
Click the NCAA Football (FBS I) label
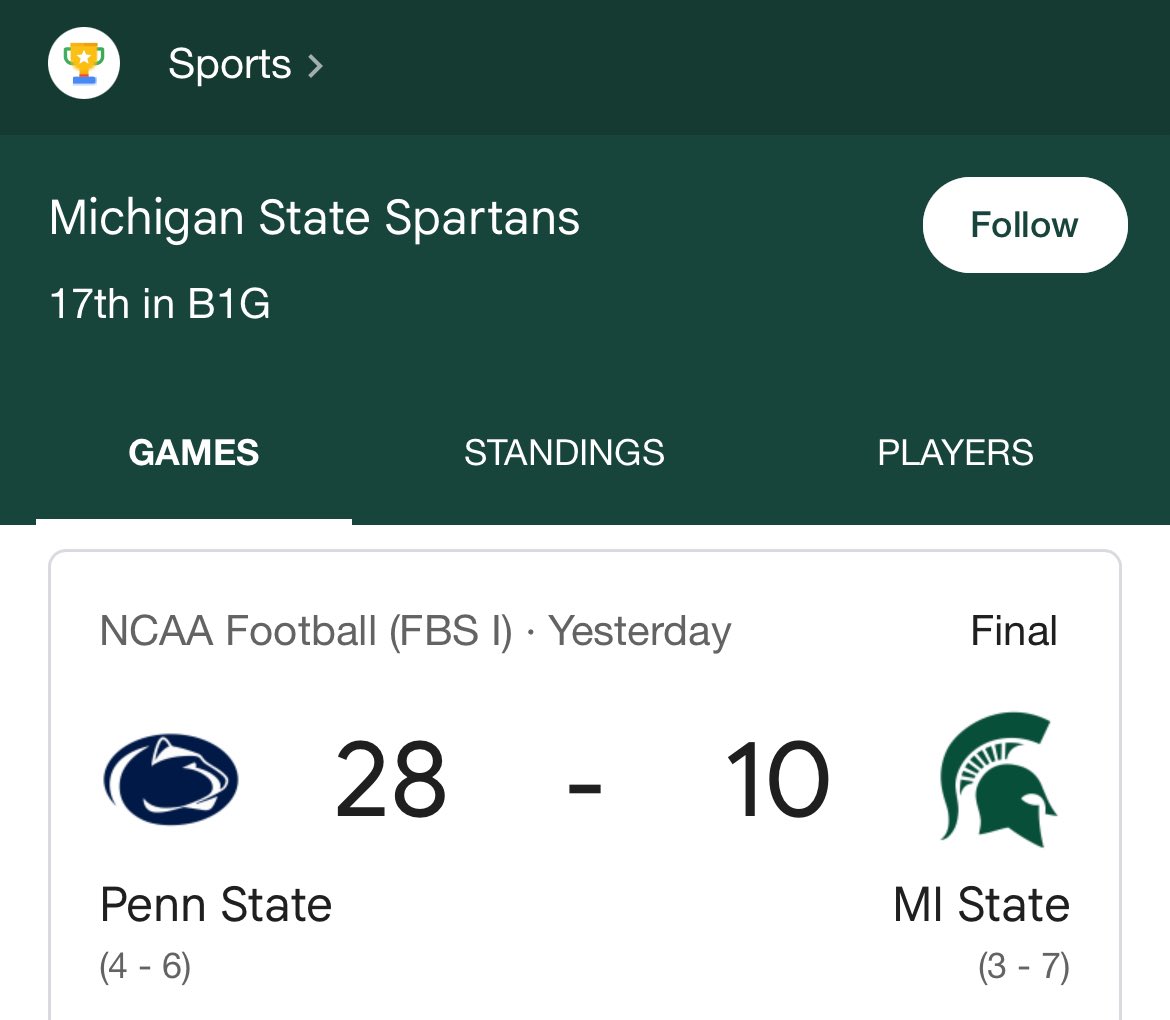305,631
